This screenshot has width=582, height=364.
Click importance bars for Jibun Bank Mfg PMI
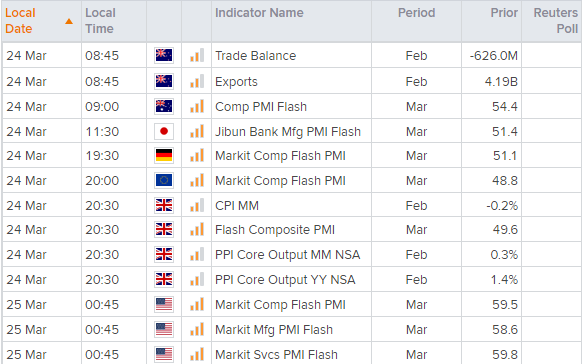tap(197, 131)
